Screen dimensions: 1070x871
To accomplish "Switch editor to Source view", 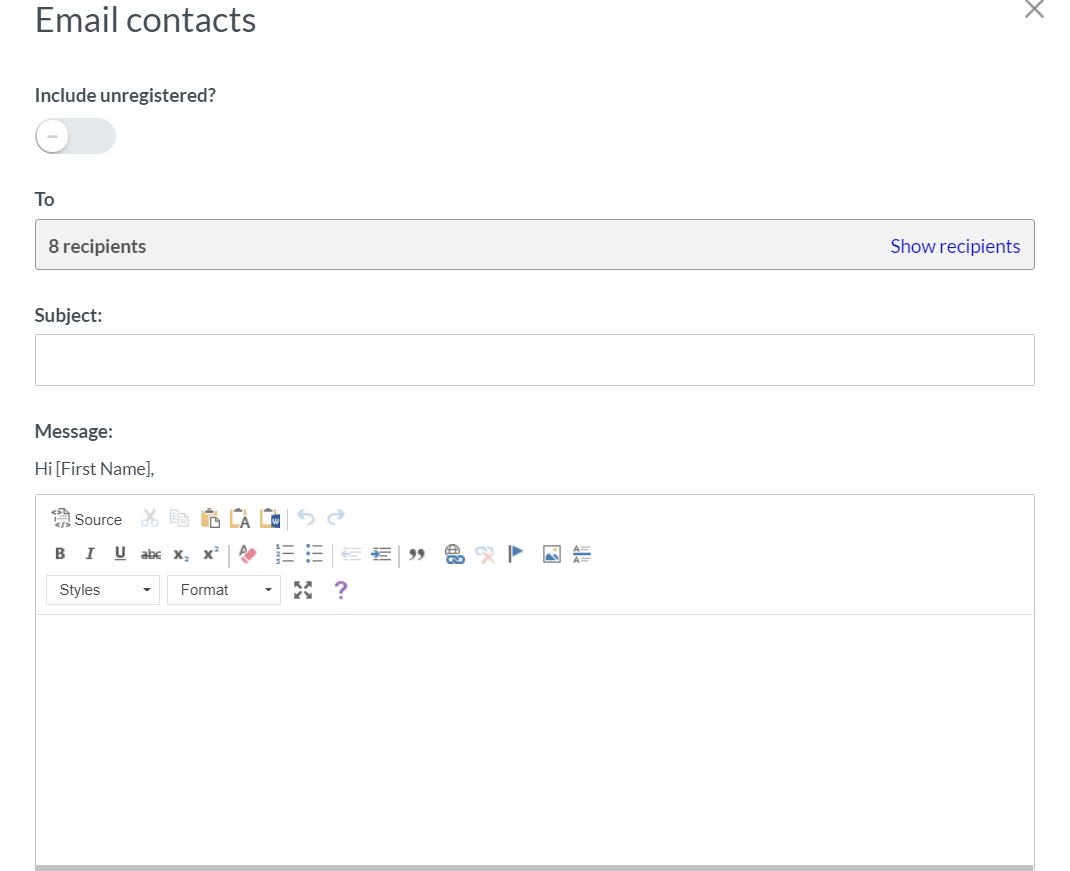I will coord(87,519).
